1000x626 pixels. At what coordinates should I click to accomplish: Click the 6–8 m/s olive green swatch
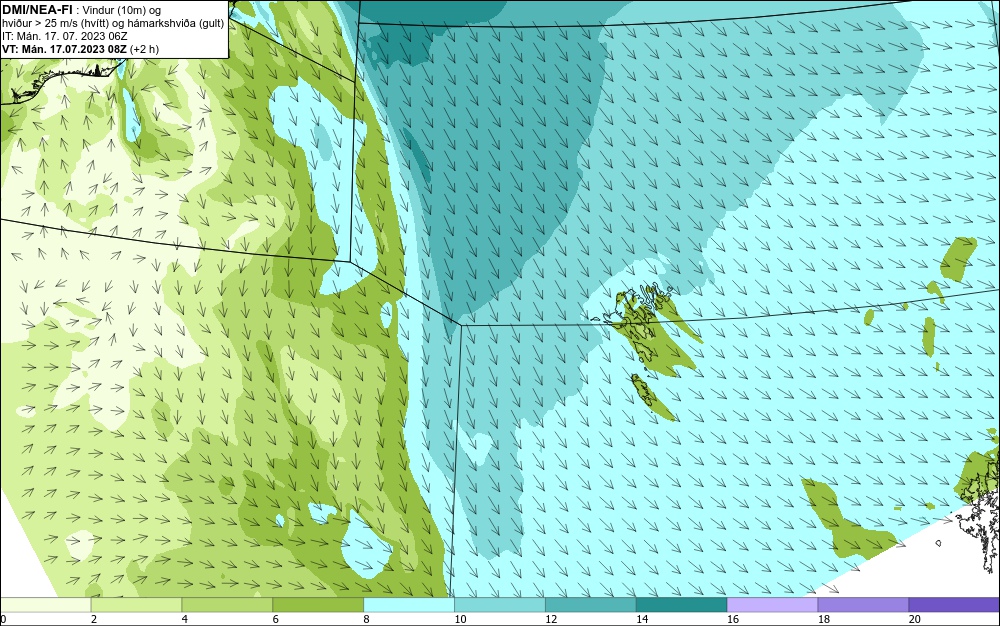tap(318, 604)
